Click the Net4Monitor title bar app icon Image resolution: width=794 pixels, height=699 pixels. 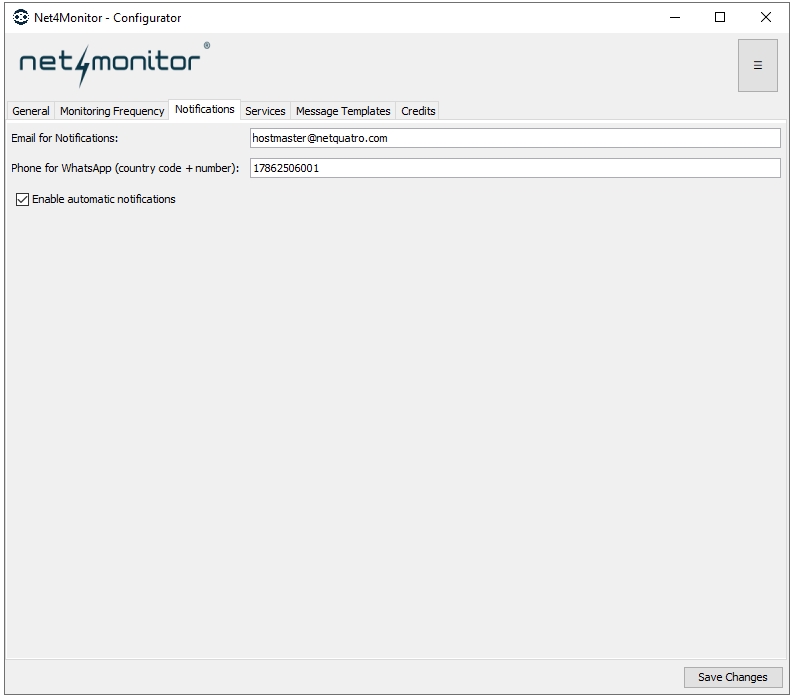(21, 17)
